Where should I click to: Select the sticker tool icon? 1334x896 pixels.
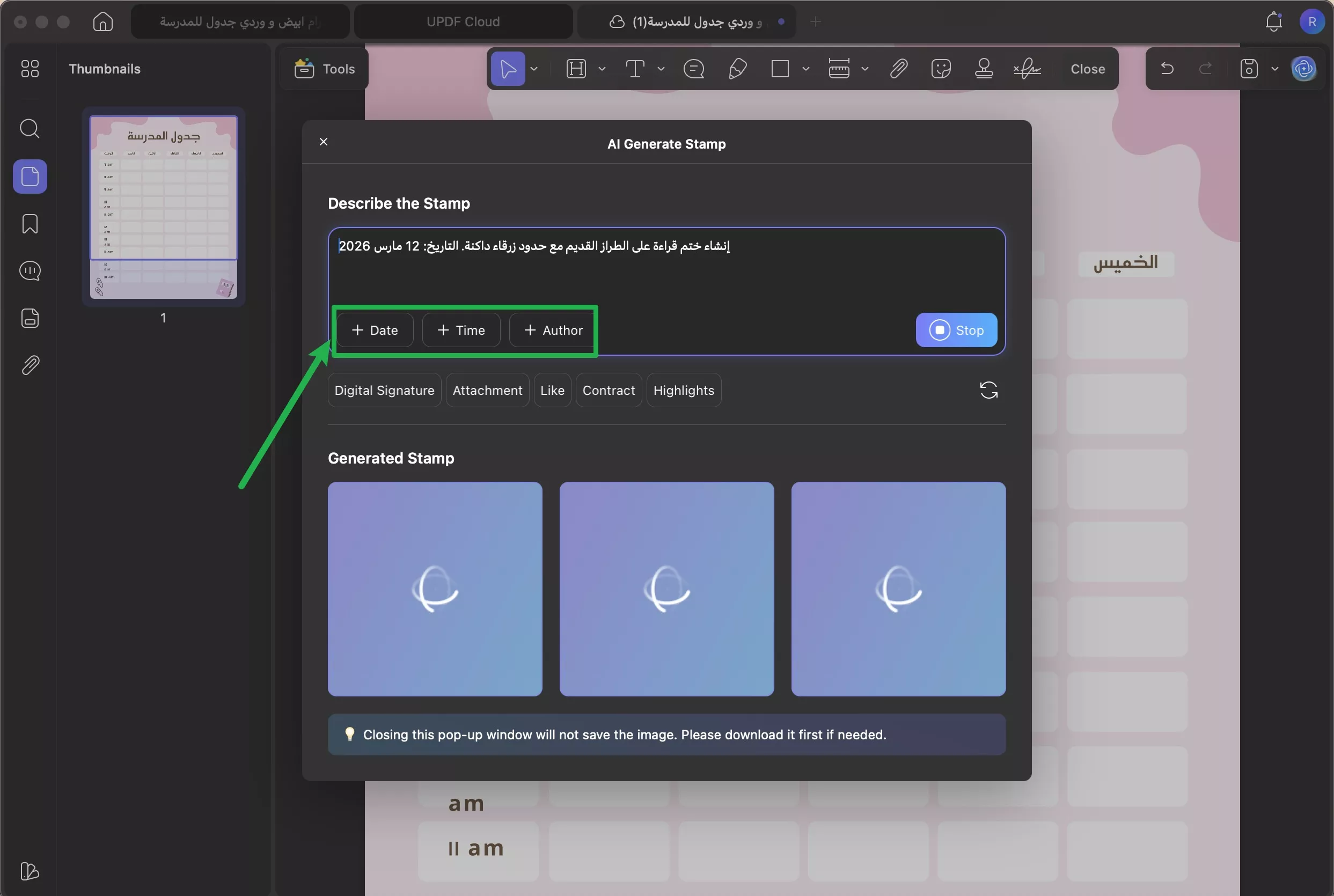[940, 69]
